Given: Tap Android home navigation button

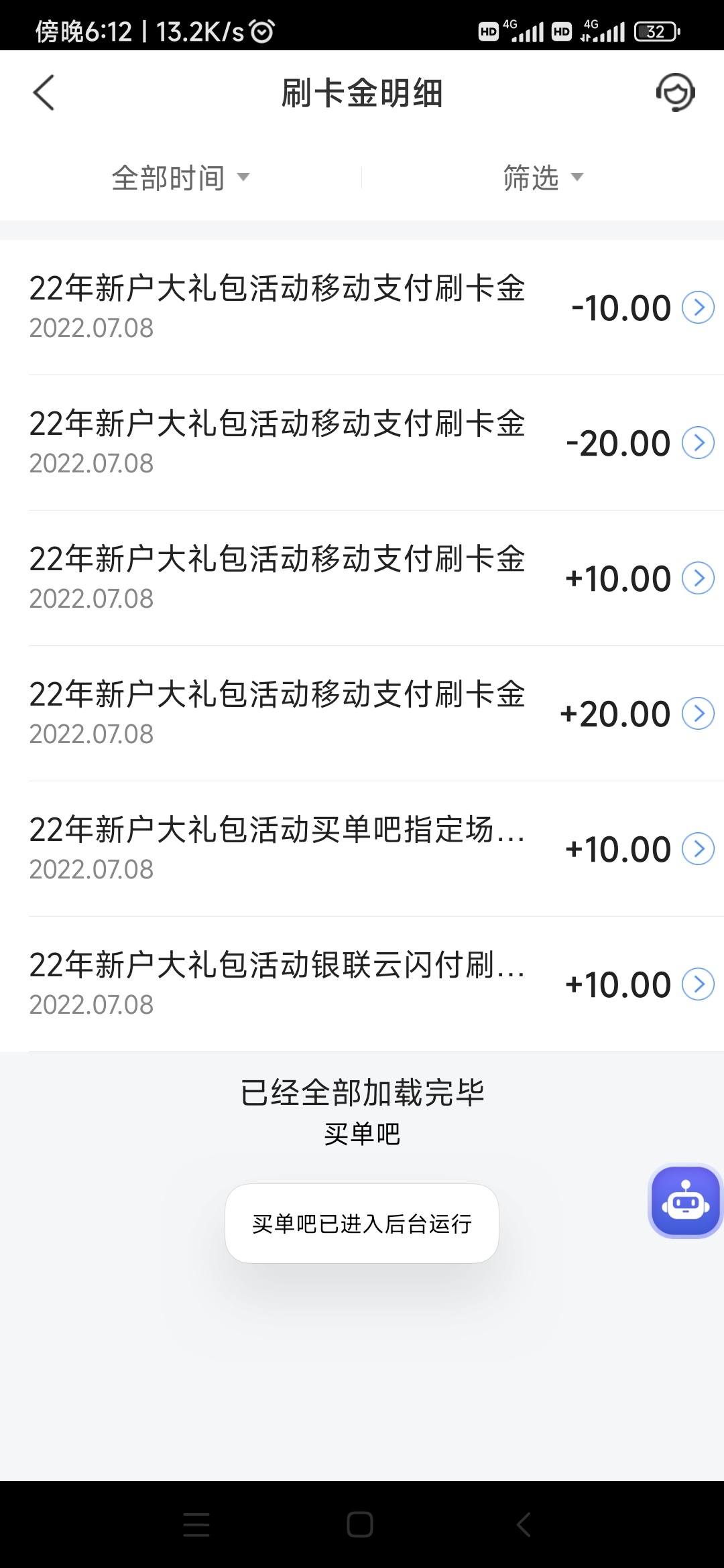Looking at the screenshot, I should tap(360, 1524).
